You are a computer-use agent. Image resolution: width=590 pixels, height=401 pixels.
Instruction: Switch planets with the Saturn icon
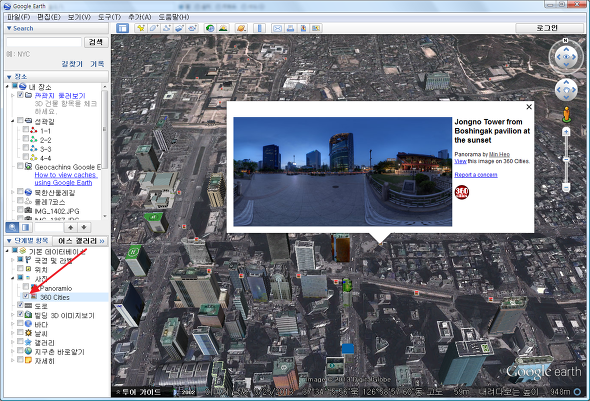[x=241, y=28]
